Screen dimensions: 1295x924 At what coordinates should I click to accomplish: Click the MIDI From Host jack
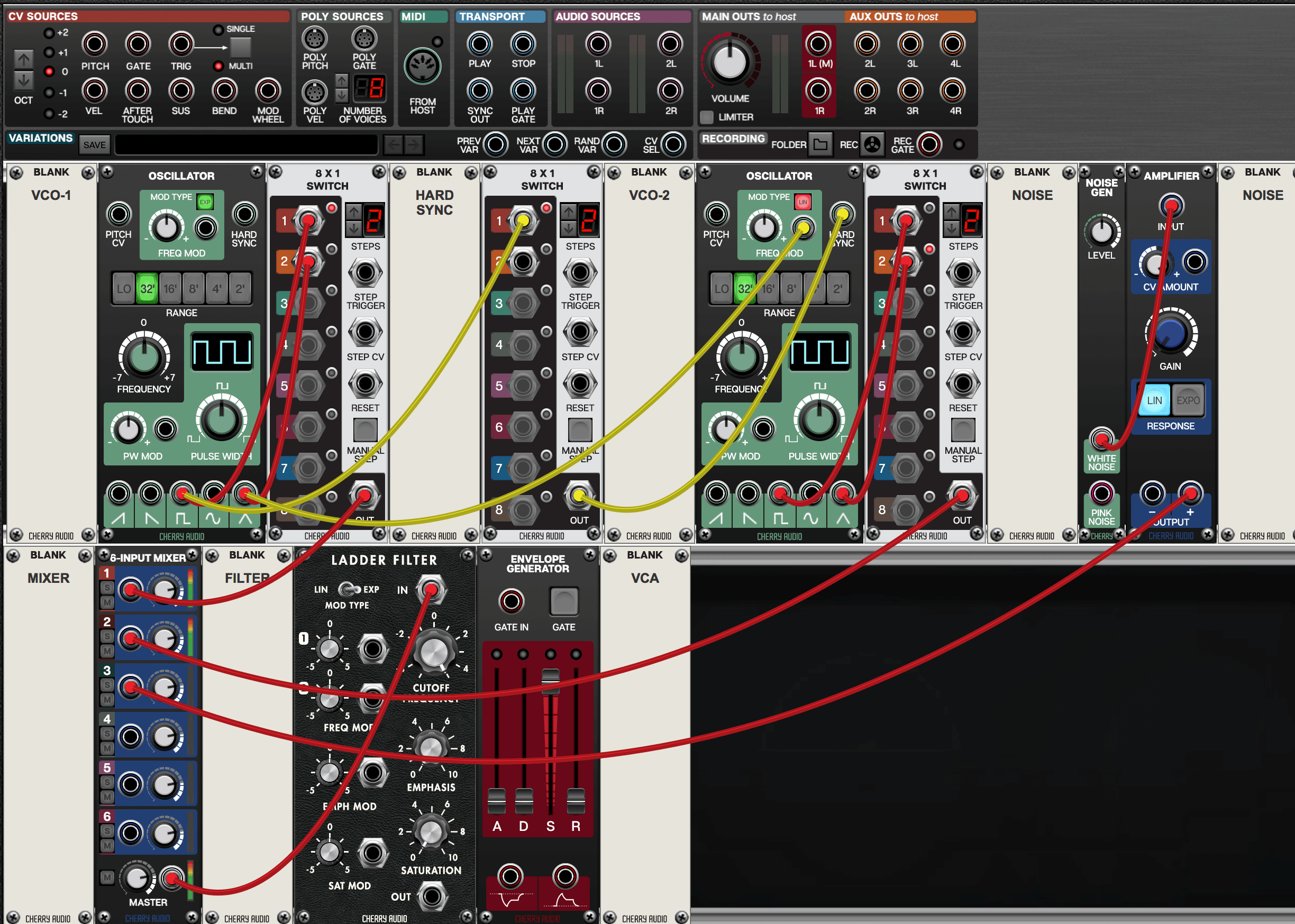pos(422,67)
